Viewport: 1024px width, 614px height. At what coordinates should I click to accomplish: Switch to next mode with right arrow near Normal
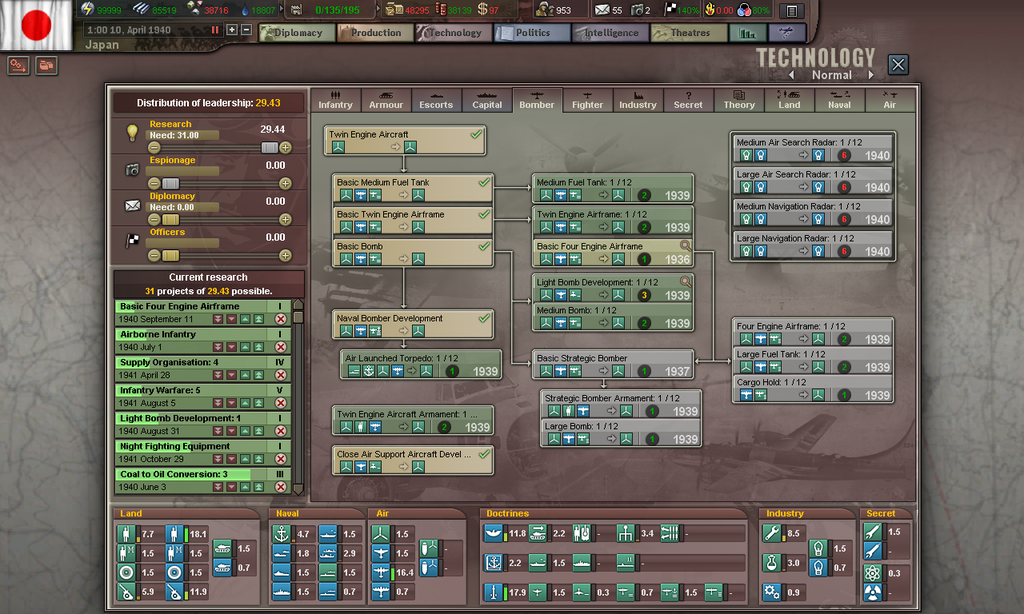coord(871,75)
